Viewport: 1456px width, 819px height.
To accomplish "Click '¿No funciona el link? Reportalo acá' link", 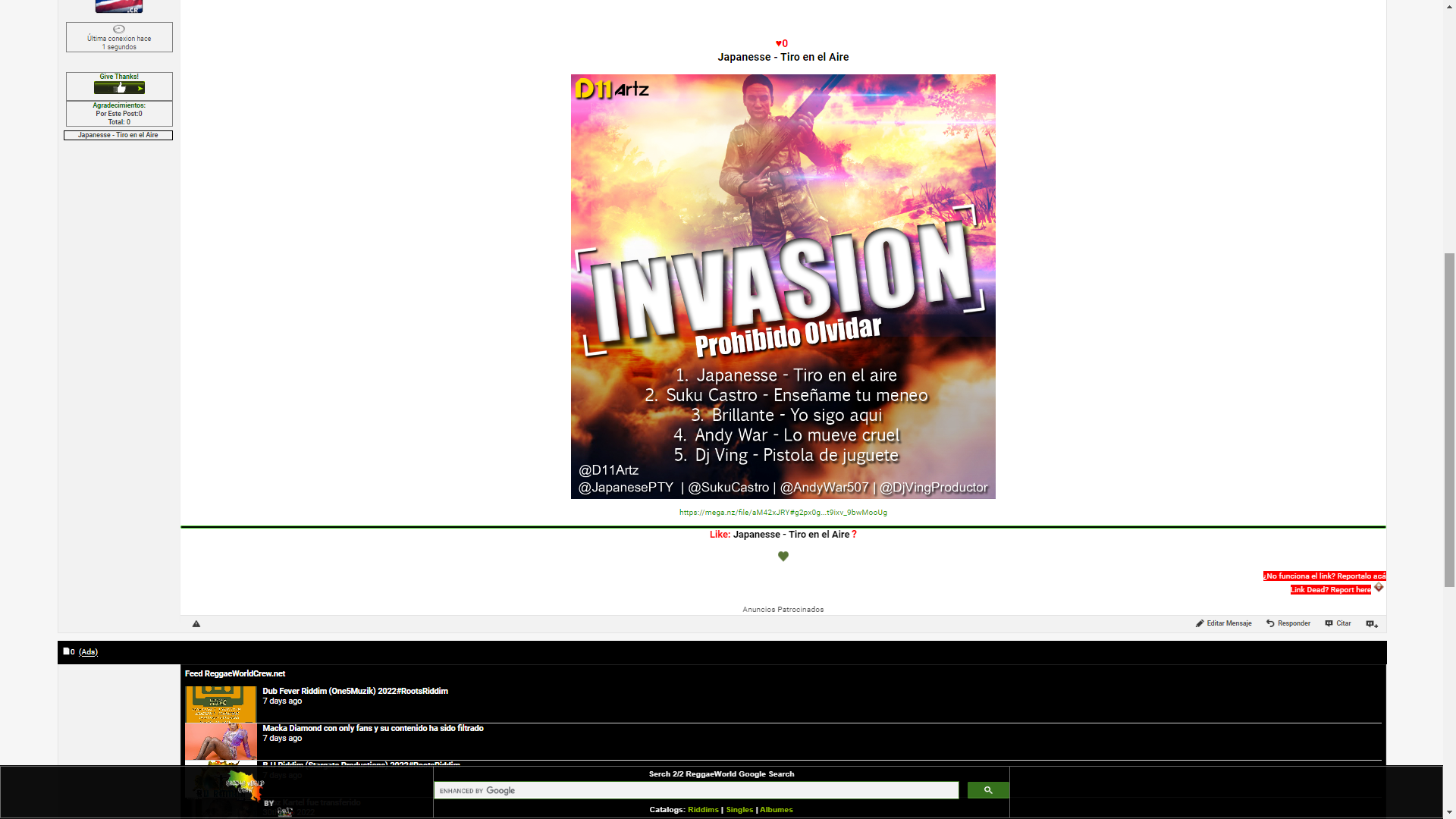I will (1324, 576).
